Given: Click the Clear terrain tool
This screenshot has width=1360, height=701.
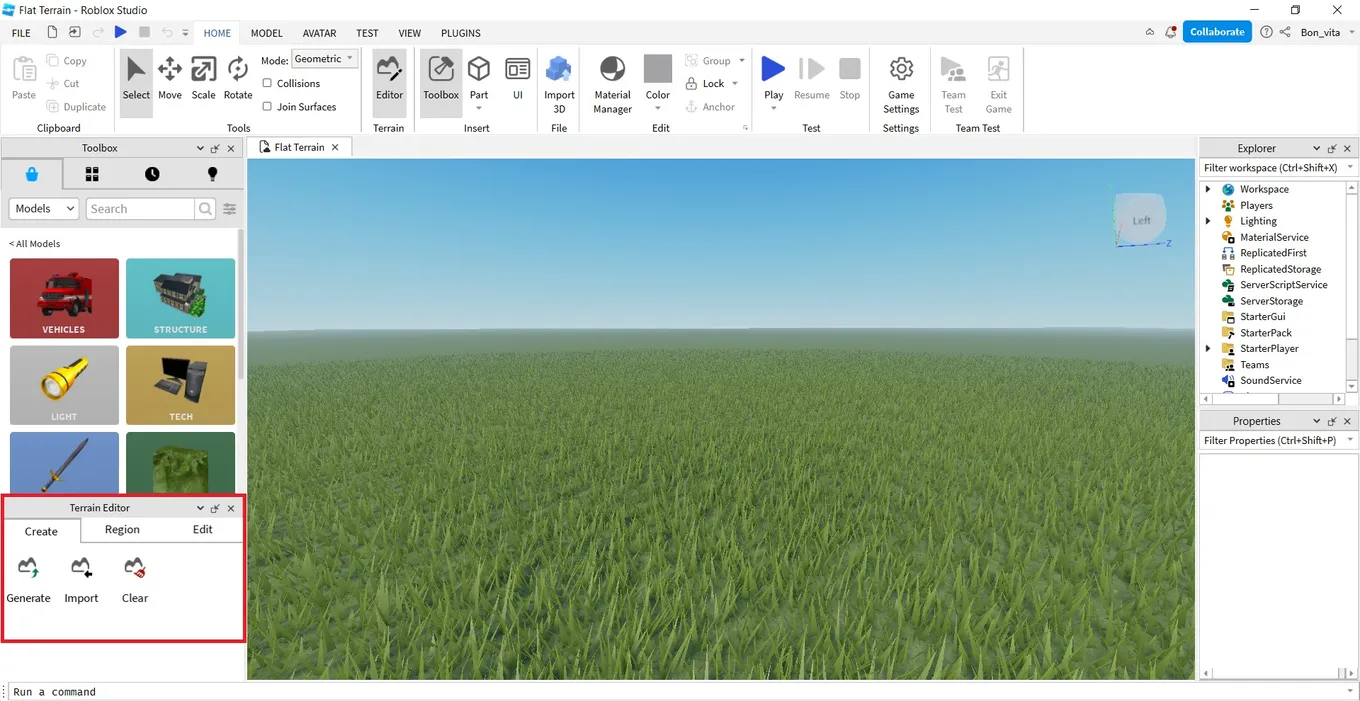Looking at the screenshot, I should coord(135,581).
